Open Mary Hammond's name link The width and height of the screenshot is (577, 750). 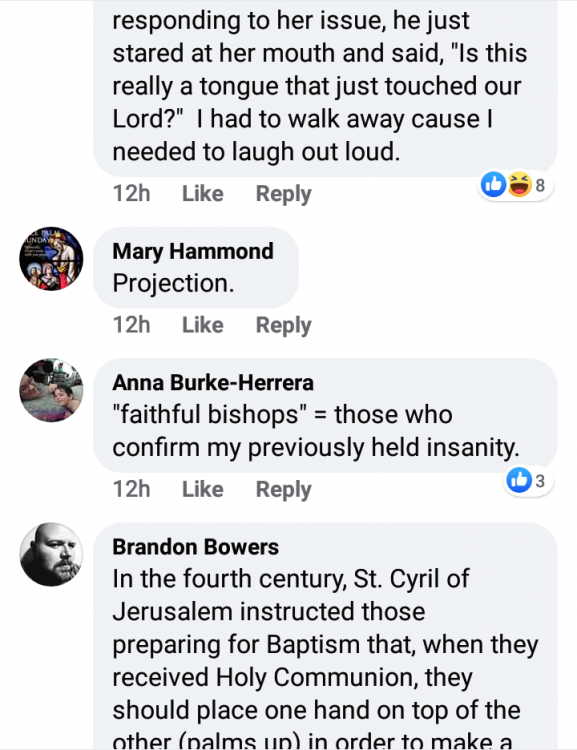[x=193, y=252]
